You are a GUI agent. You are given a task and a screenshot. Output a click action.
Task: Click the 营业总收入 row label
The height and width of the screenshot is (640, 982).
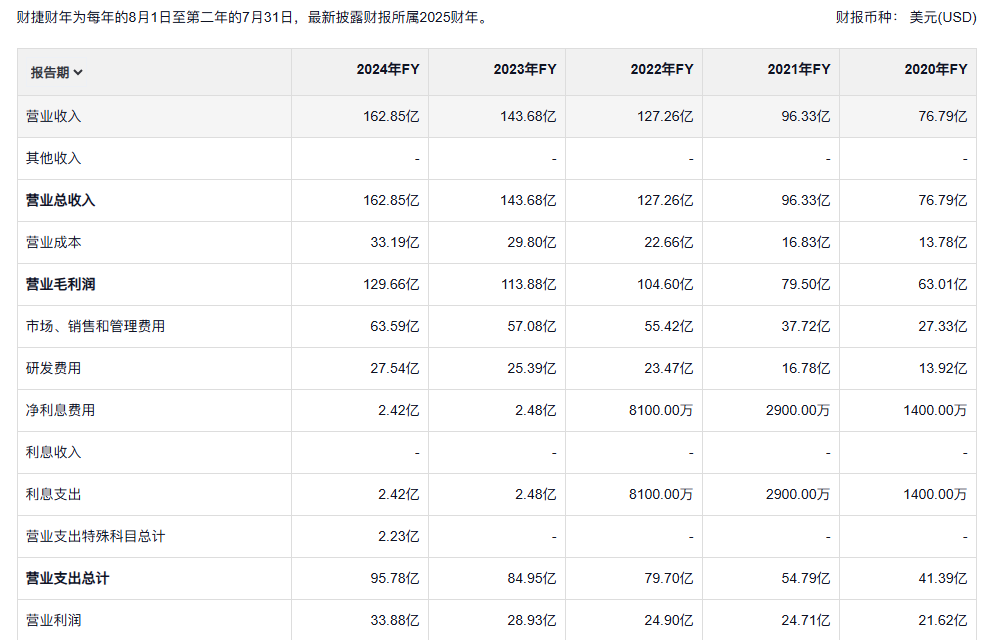click(x=60, y=200)
